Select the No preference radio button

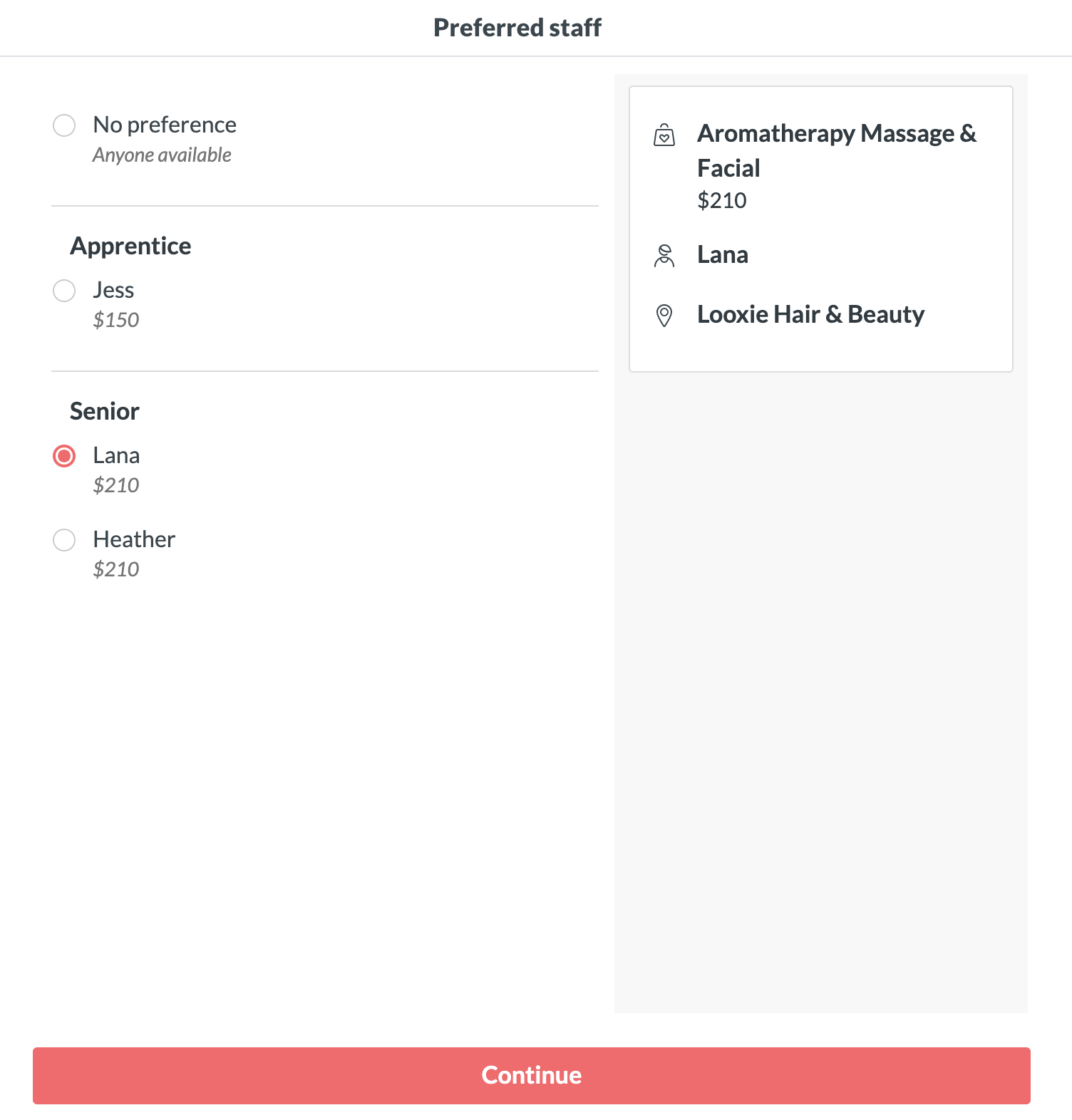[x=64, y=125]
